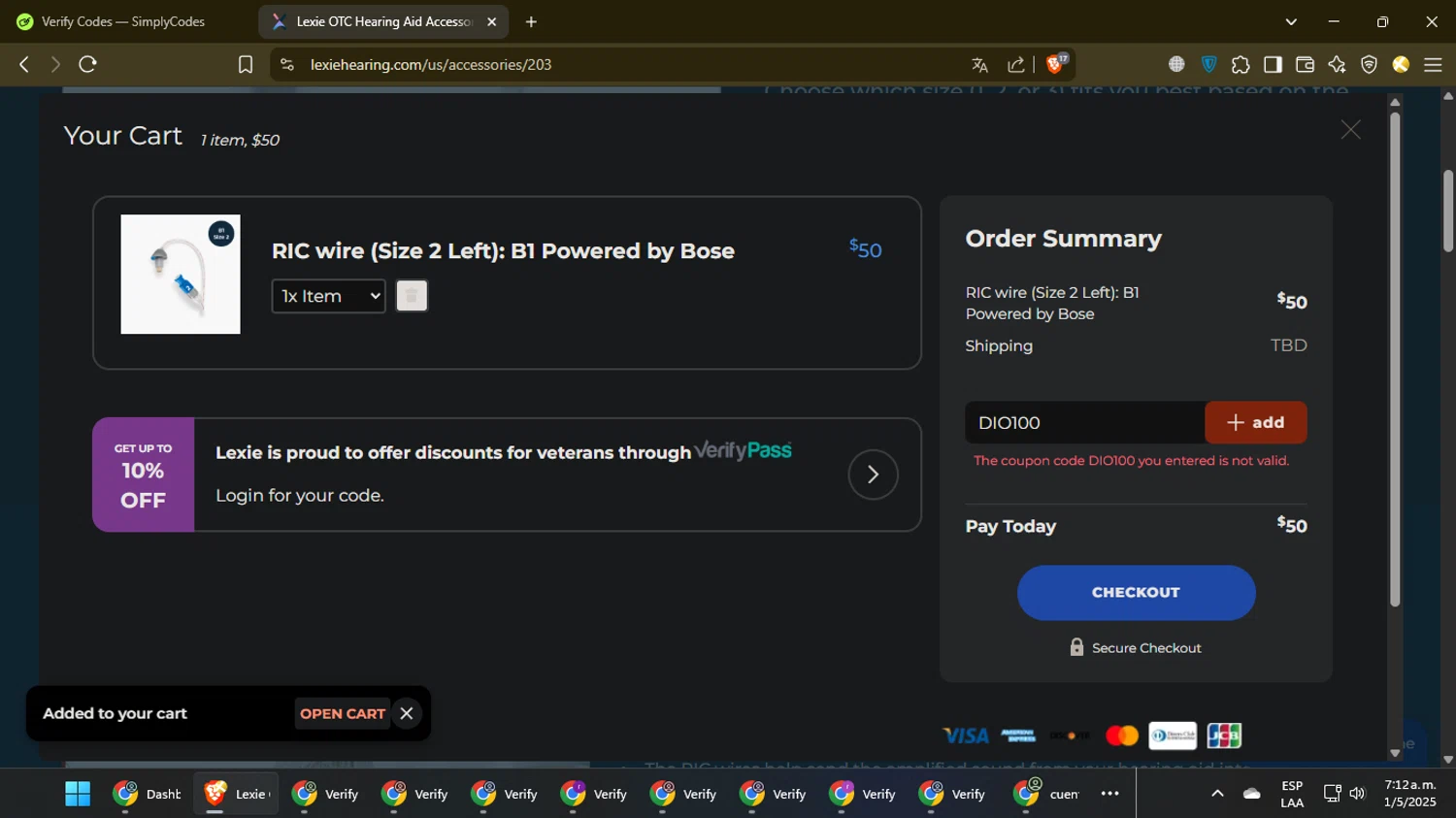Click the '1 item, $50' cart count

(240, 140)
